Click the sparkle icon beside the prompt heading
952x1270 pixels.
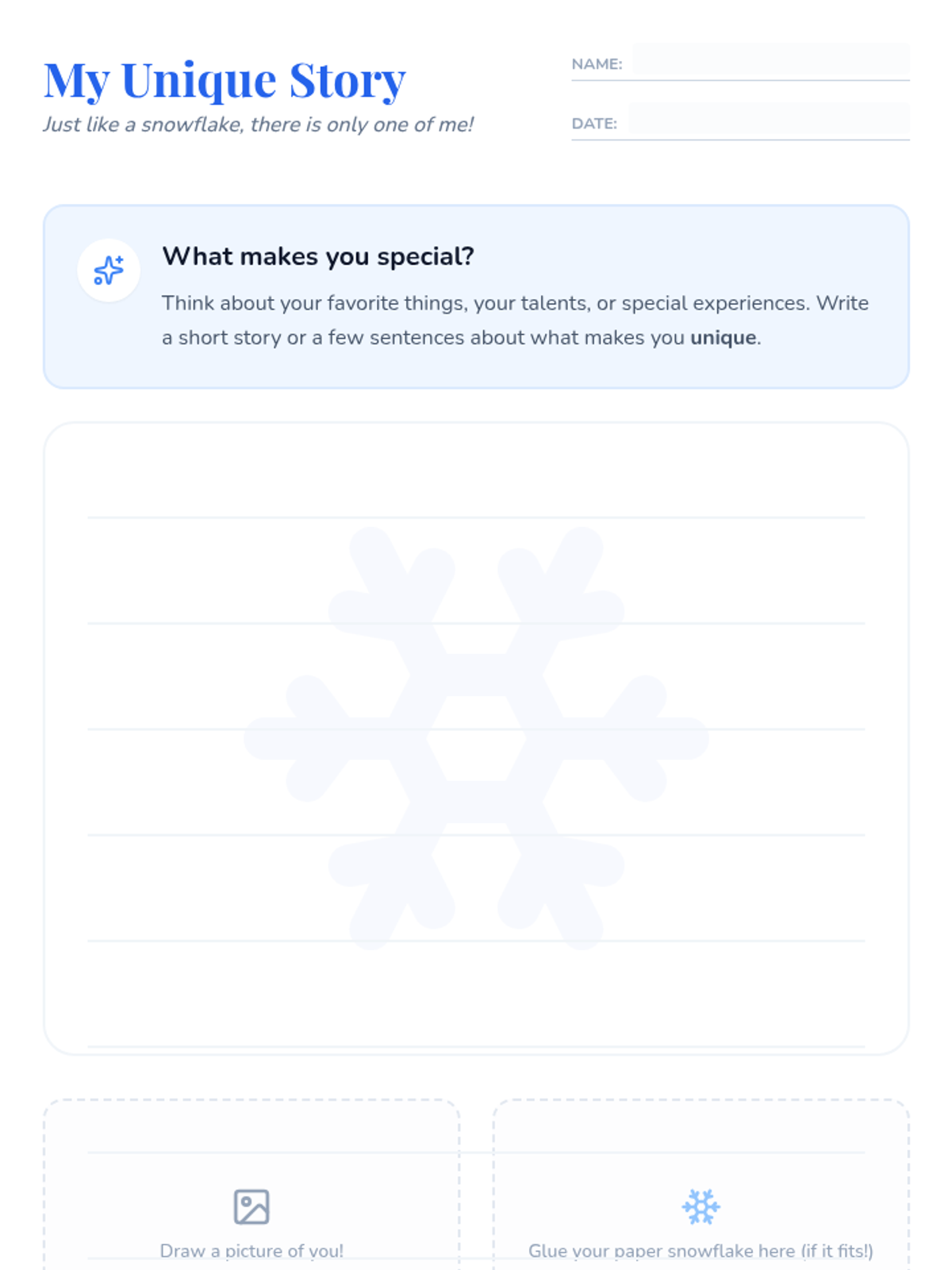click(109, 271)
